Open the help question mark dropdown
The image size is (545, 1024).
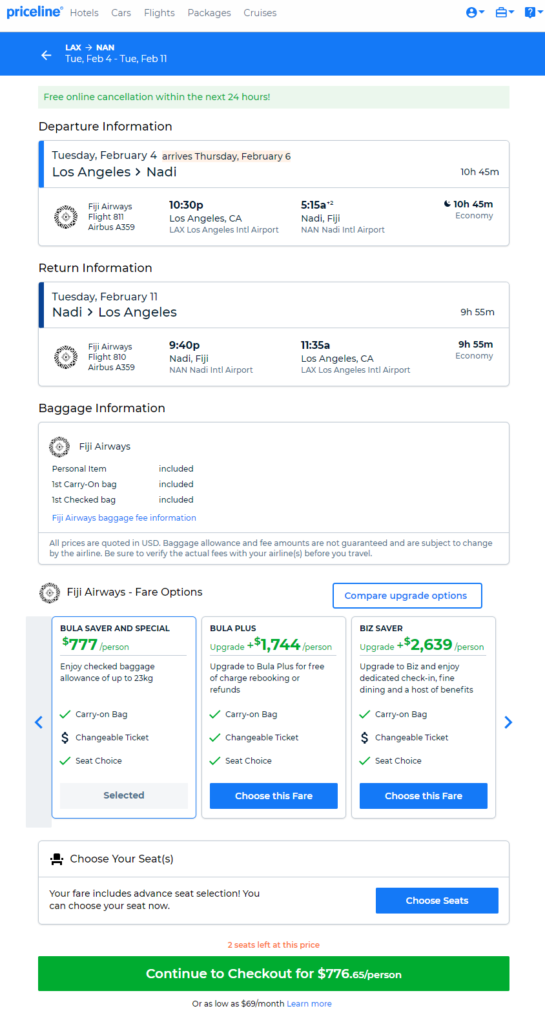pyautogui.click(x=532, y=12)
